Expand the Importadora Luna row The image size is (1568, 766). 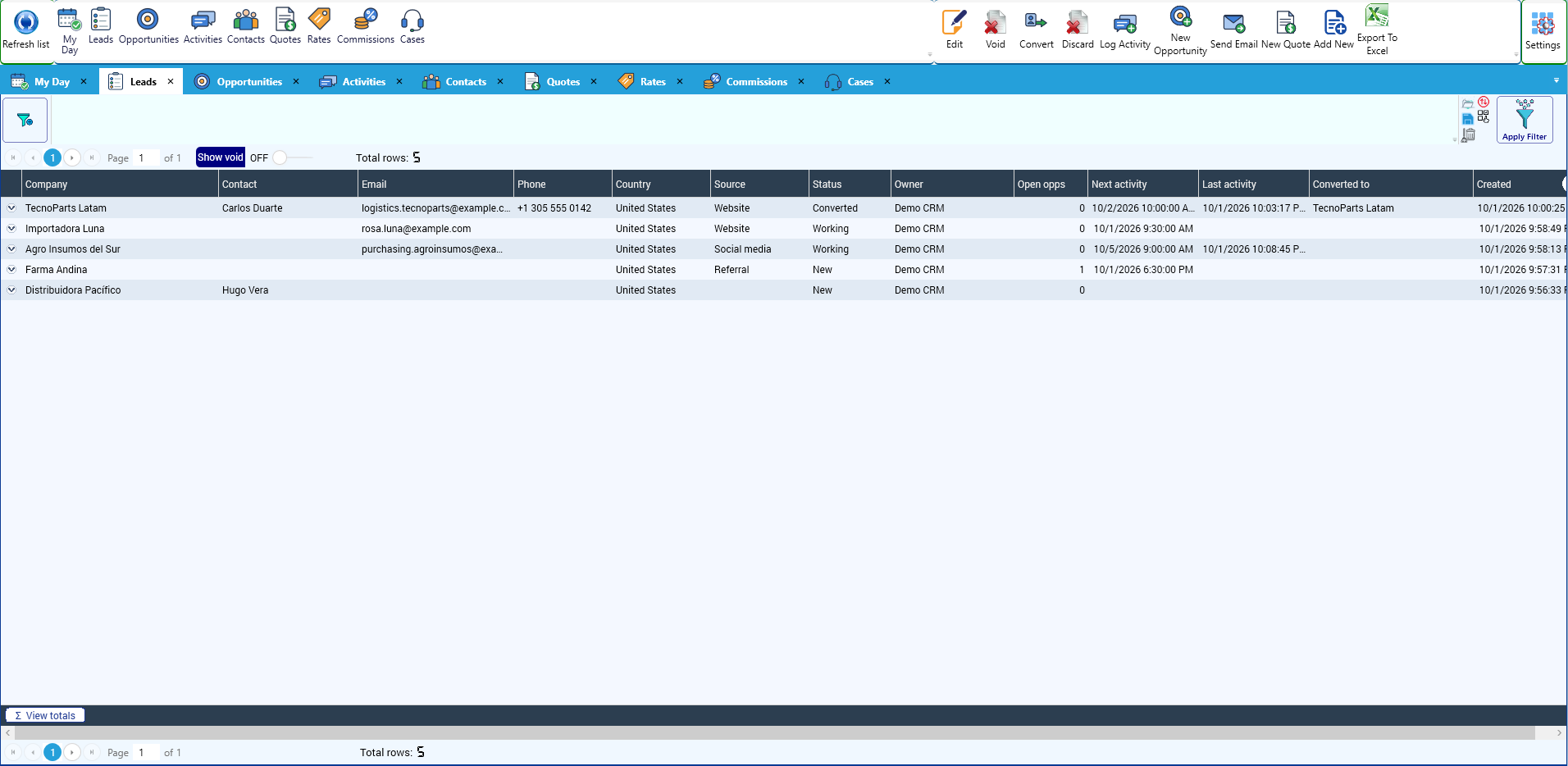pos(11,229)
